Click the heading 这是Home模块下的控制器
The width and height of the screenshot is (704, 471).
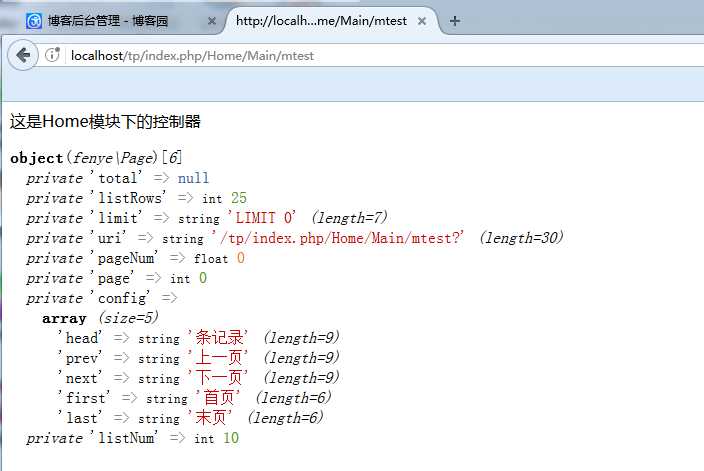pyautogui.click(x=105, y=122)
